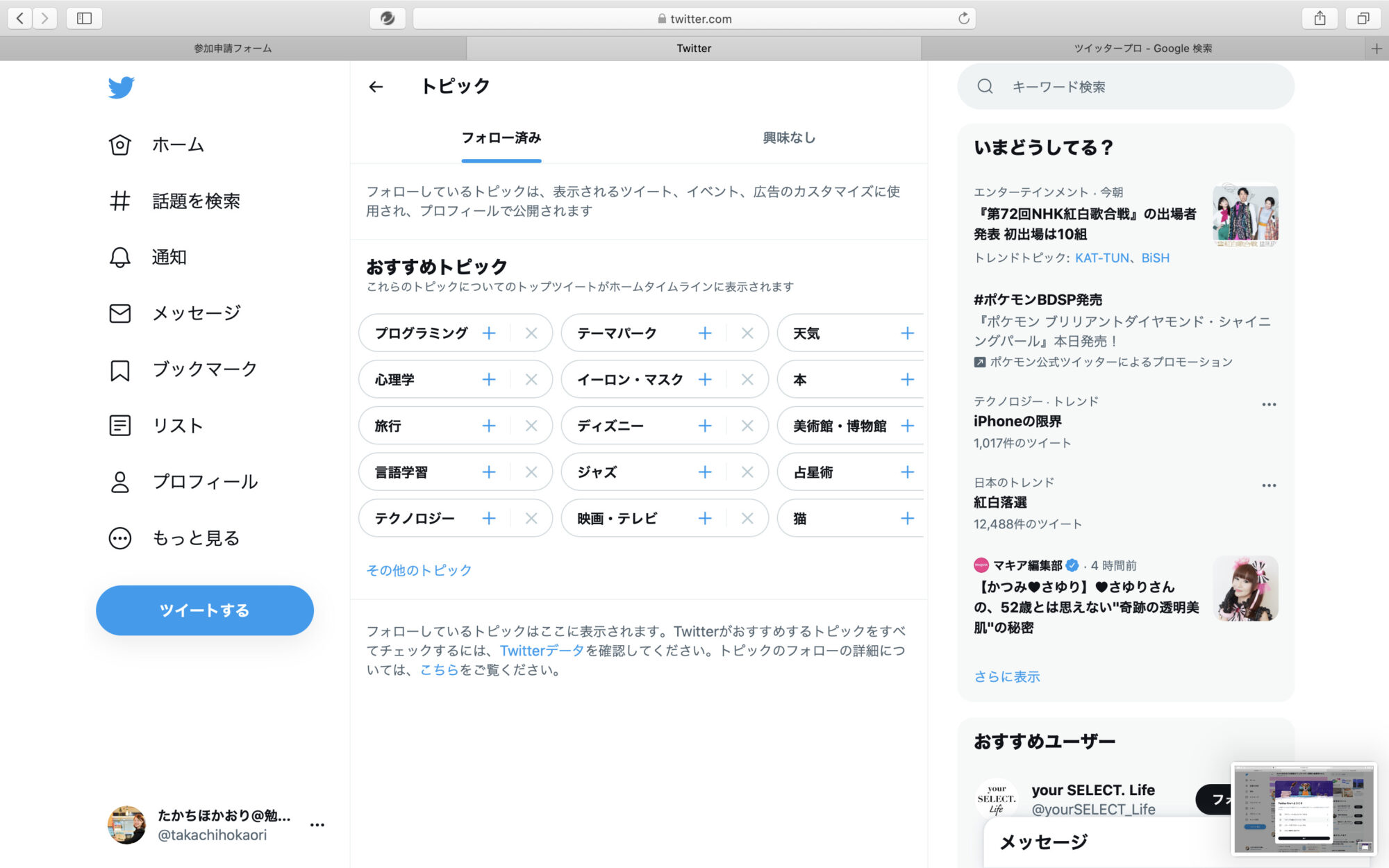
Task: Follow the 本 topic with plus
Action: (907, 379)
